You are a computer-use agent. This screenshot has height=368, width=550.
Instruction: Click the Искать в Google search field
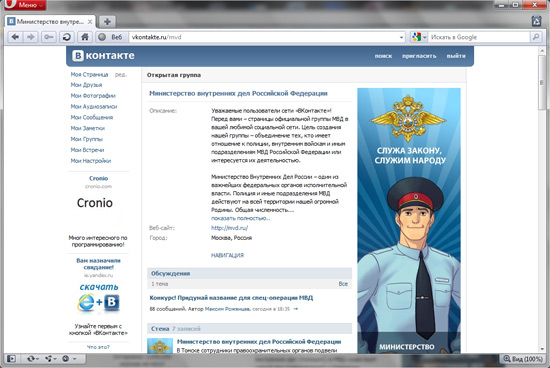479,37
